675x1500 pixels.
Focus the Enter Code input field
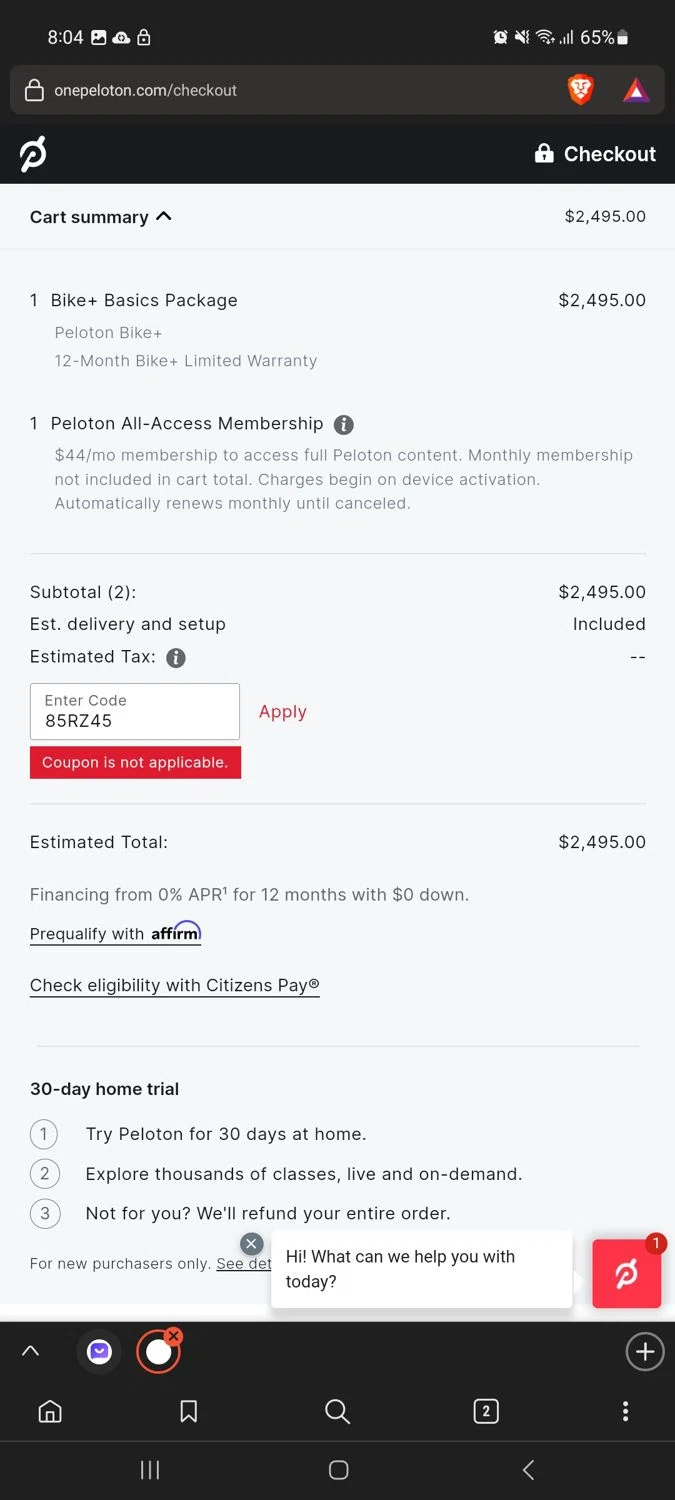(135, 711)
